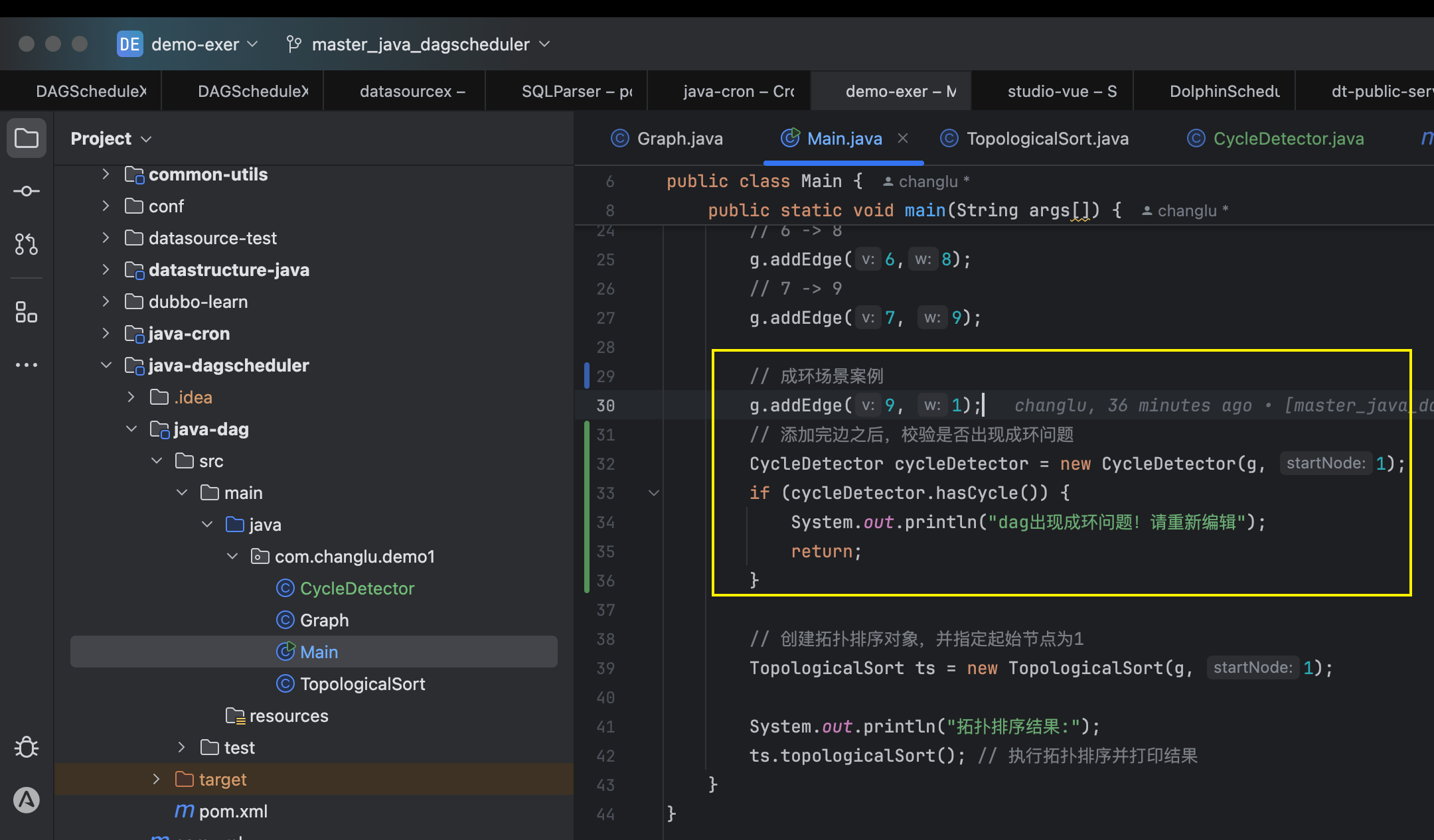1434x840 pixels.
Task: Open the Structure tool window icon
Action: click(x=27, y=312)
